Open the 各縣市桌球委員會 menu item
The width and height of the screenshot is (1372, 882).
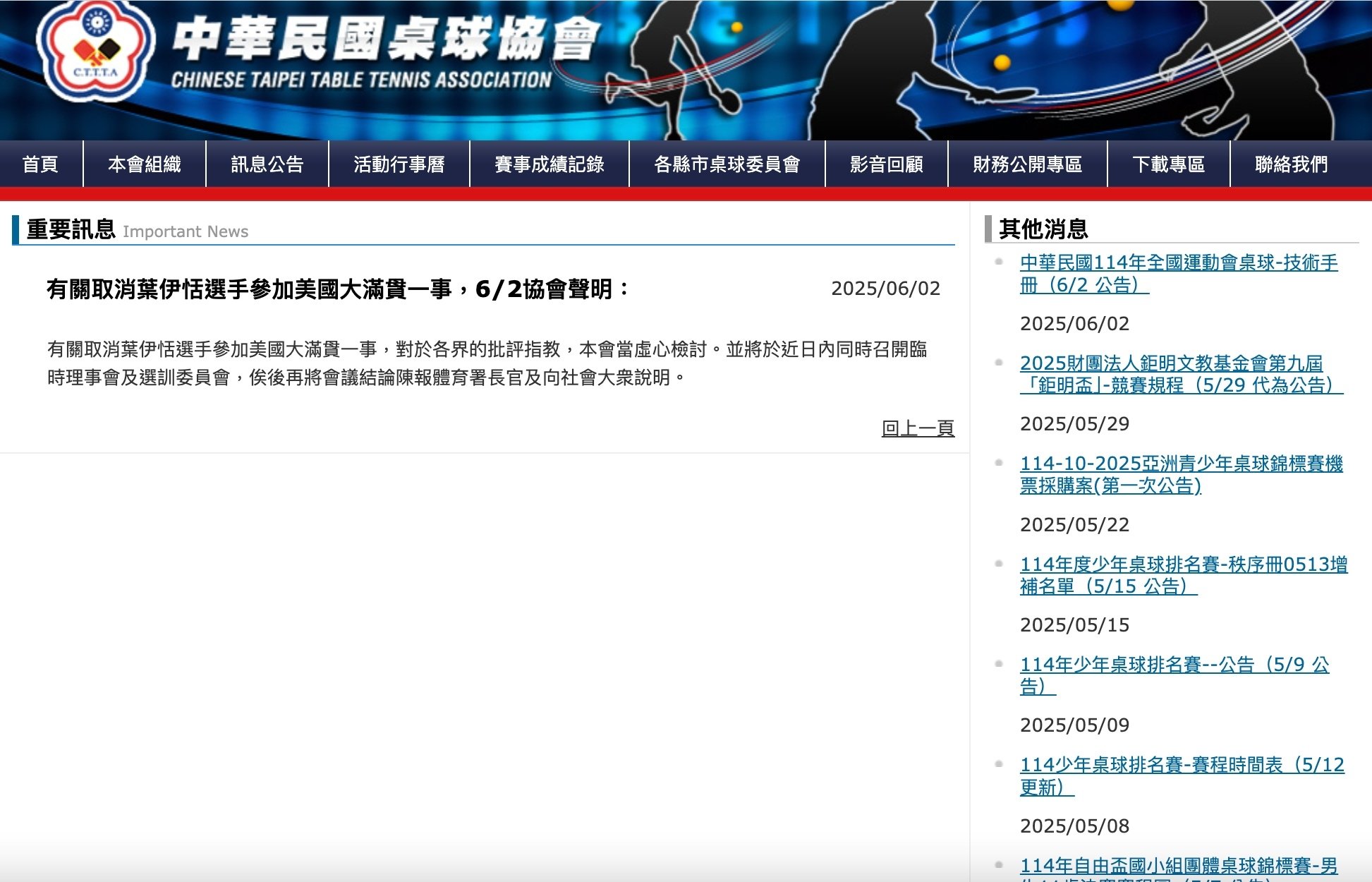click(x=727, y=164)
